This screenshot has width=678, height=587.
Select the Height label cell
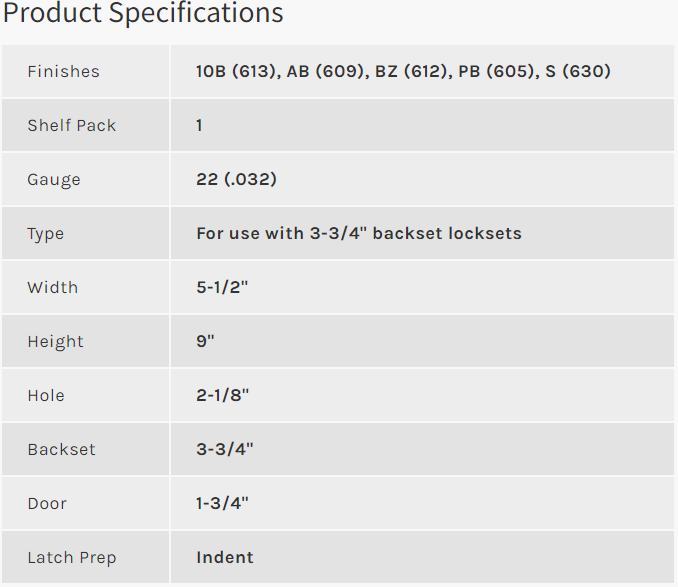[x=86, y=341]
